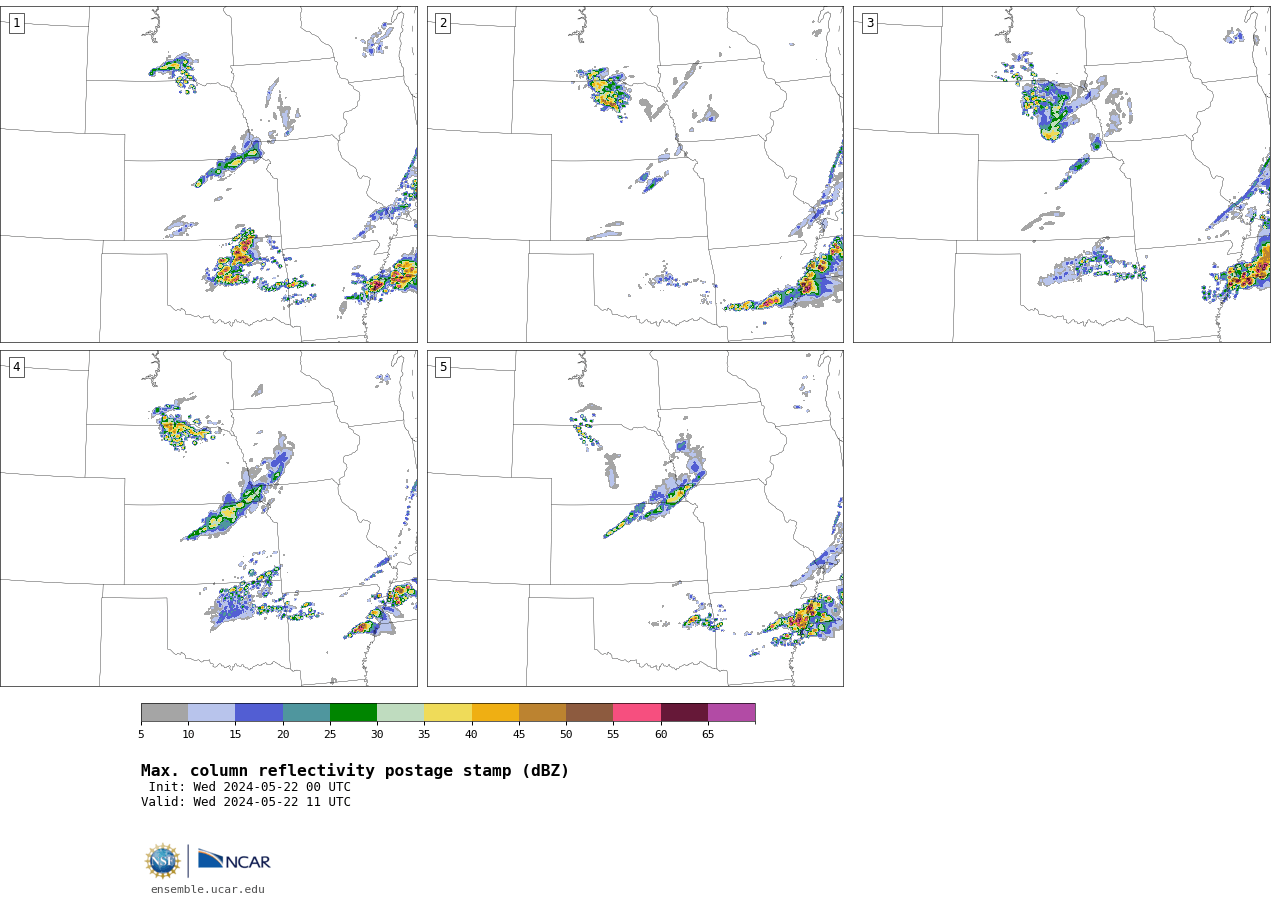This screenshot has height=901, width=1280.
Task: Click the panel number 3 label
Action: [x=869, y=23]
